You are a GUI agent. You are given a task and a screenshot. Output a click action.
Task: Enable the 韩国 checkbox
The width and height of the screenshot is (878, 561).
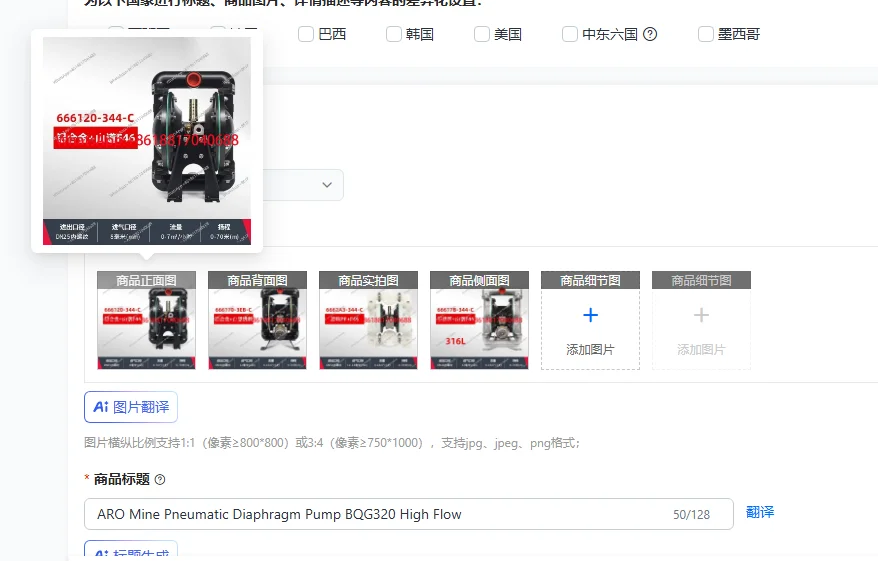coord(394,34)
